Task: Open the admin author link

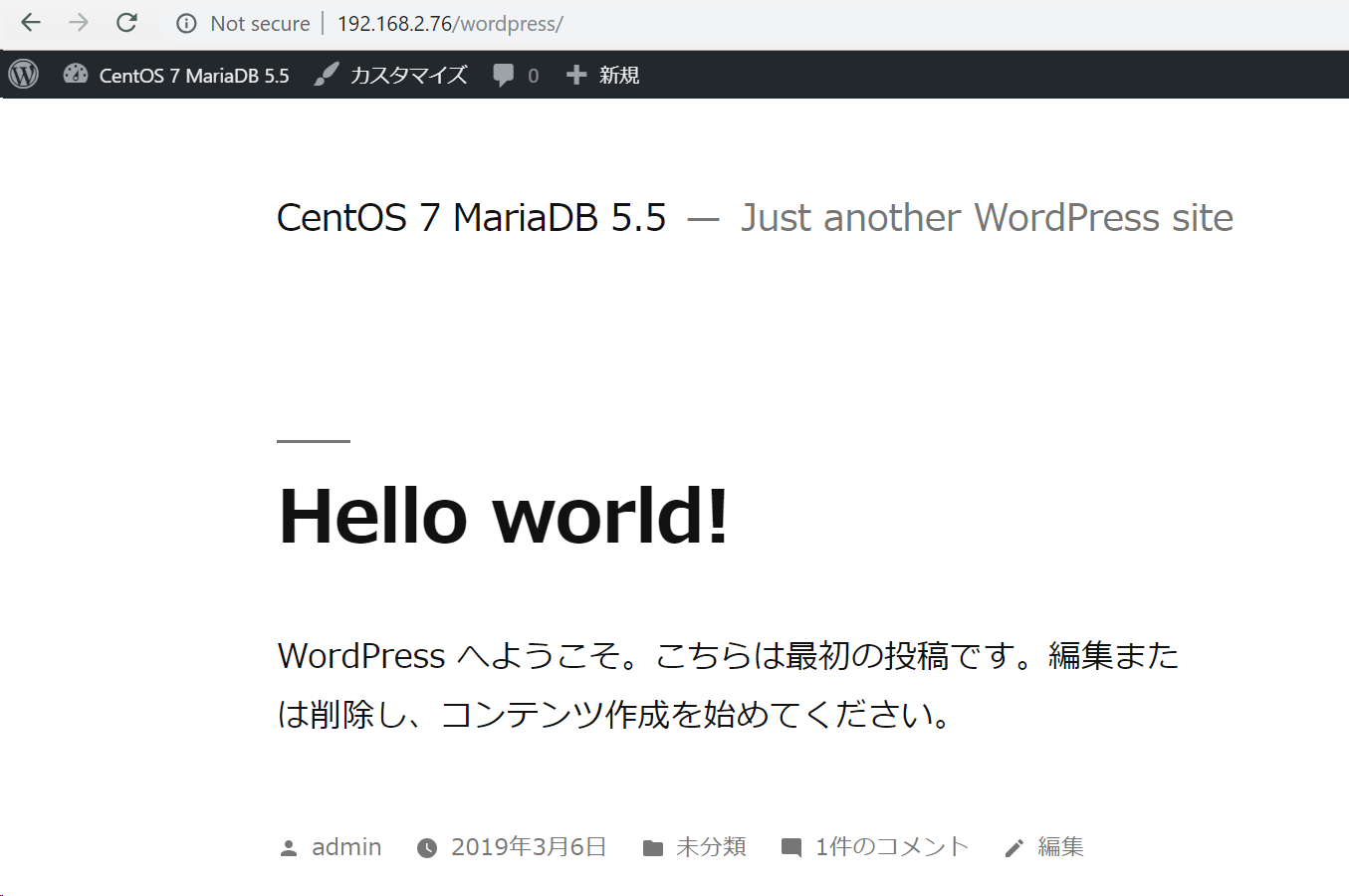Action: [x=346, y=846]
